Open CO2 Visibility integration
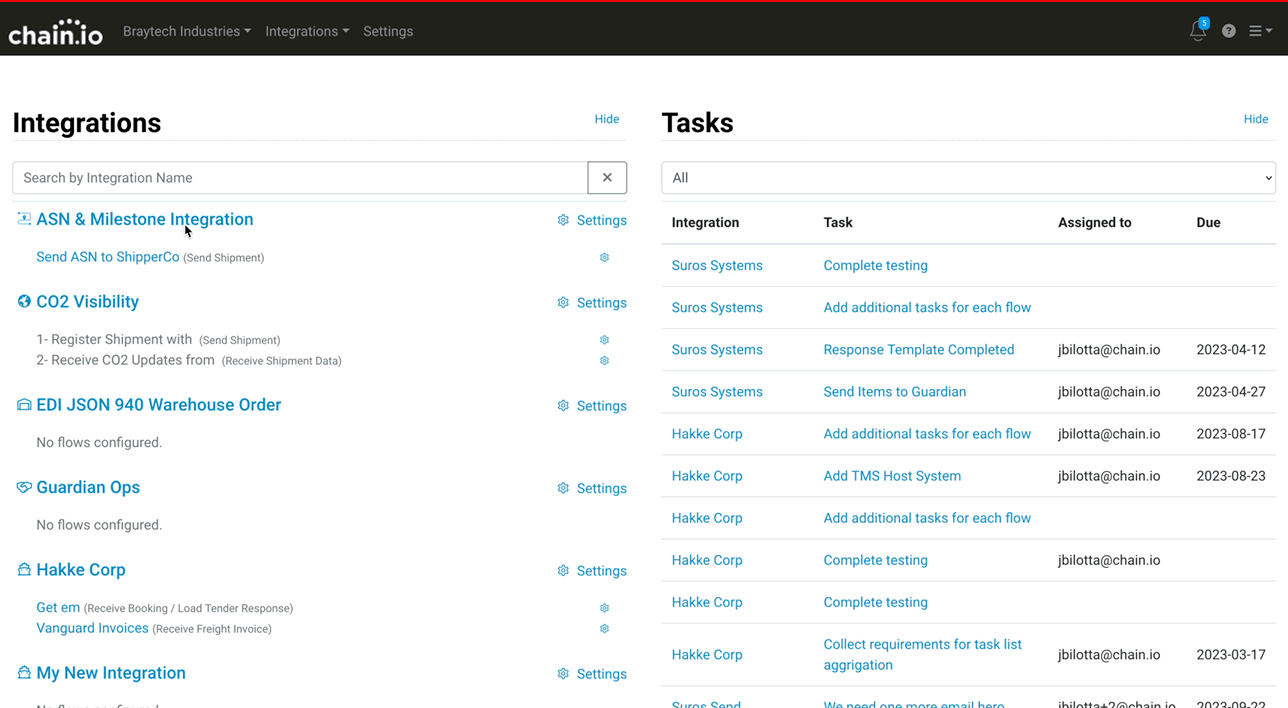Screen dimensions: 1288x708 [88, 302]
